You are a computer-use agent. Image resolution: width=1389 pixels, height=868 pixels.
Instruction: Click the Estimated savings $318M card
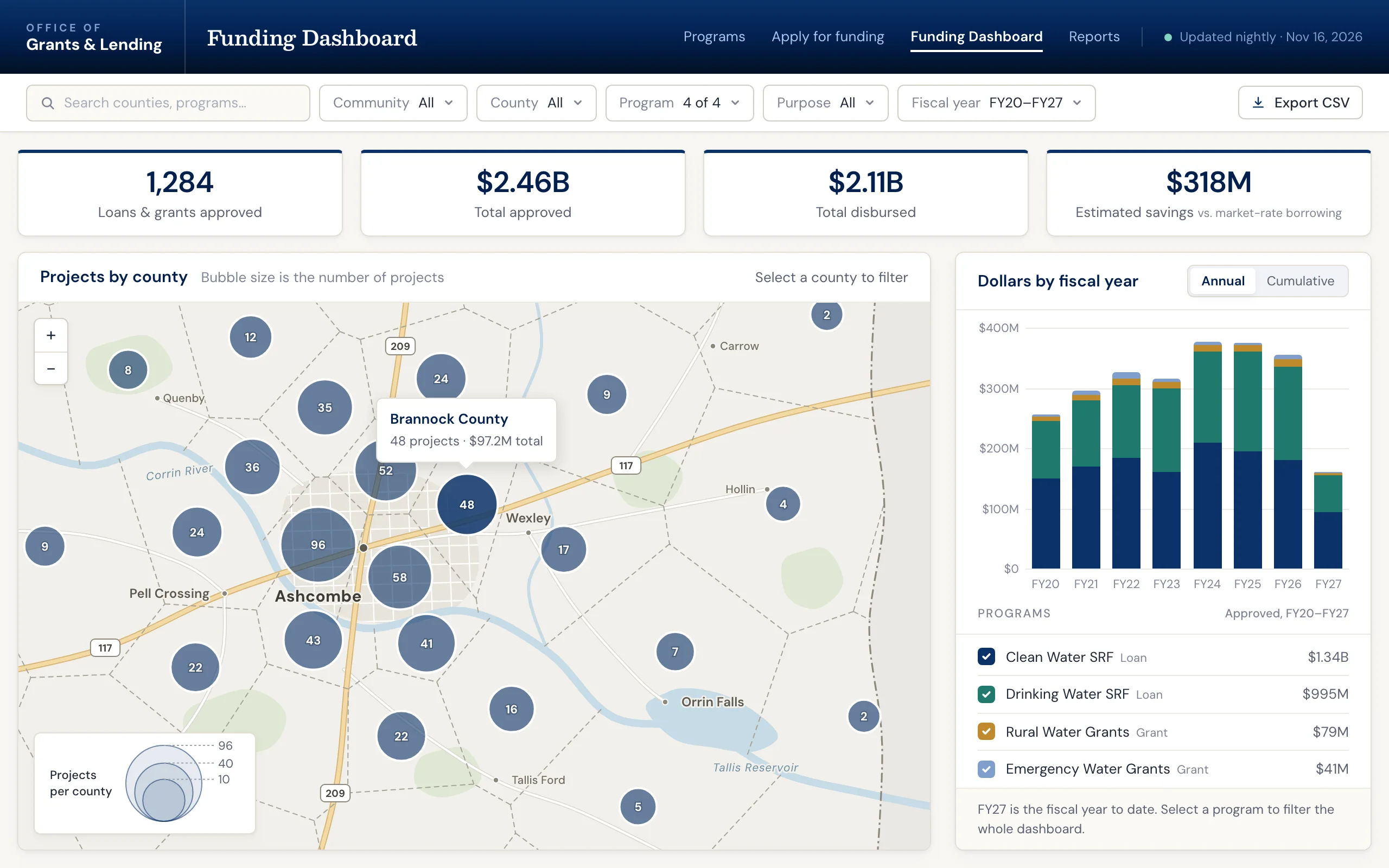pyautogui.click(x=1208, y=194)
